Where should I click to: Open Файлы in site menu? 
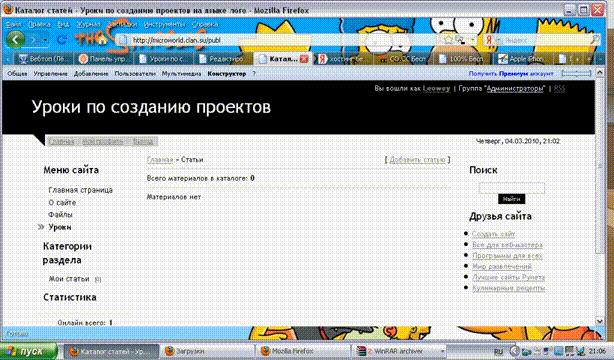pyautogui.click(x=60, y=215)
